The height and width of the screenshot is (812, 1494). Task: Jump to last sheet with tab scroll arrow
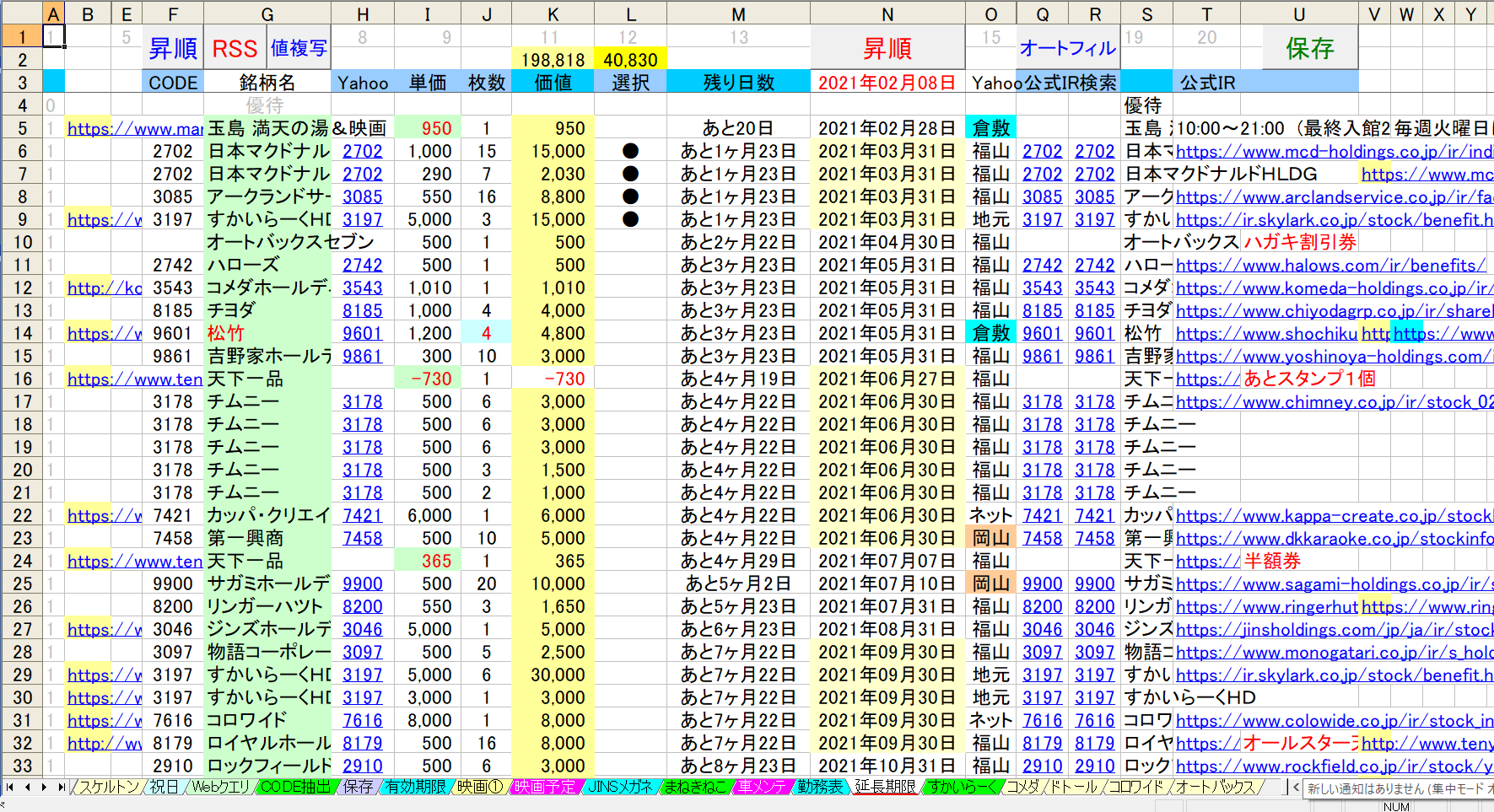[x=61, y=787]
